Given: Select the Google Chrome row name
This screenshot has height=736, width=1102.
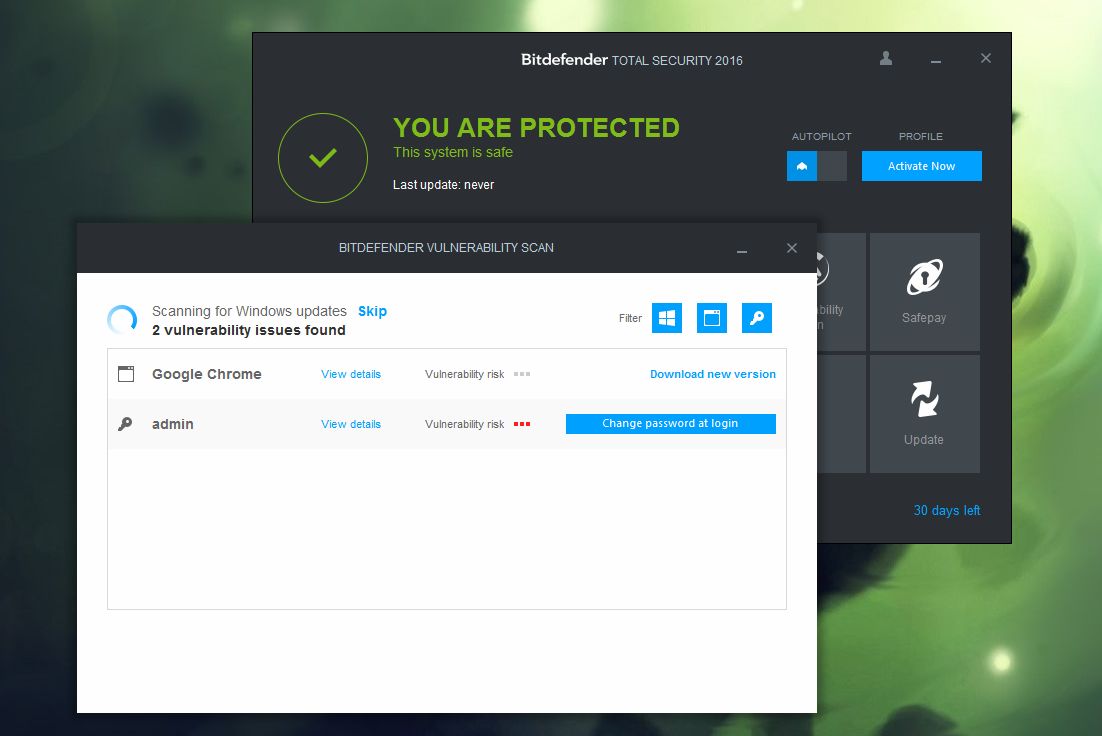Looking at the screenshot, I should (207, 374).
